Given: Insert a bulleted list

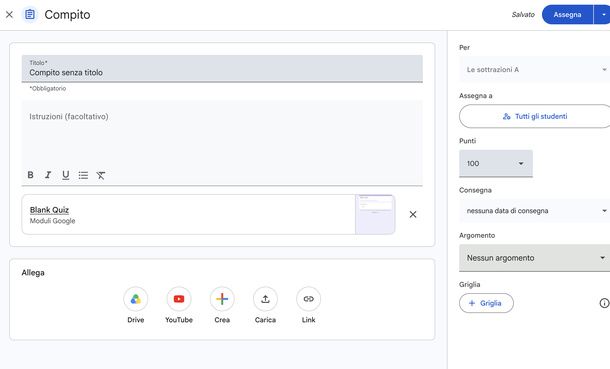Looking at the screenshot, I should coord(83,175).
